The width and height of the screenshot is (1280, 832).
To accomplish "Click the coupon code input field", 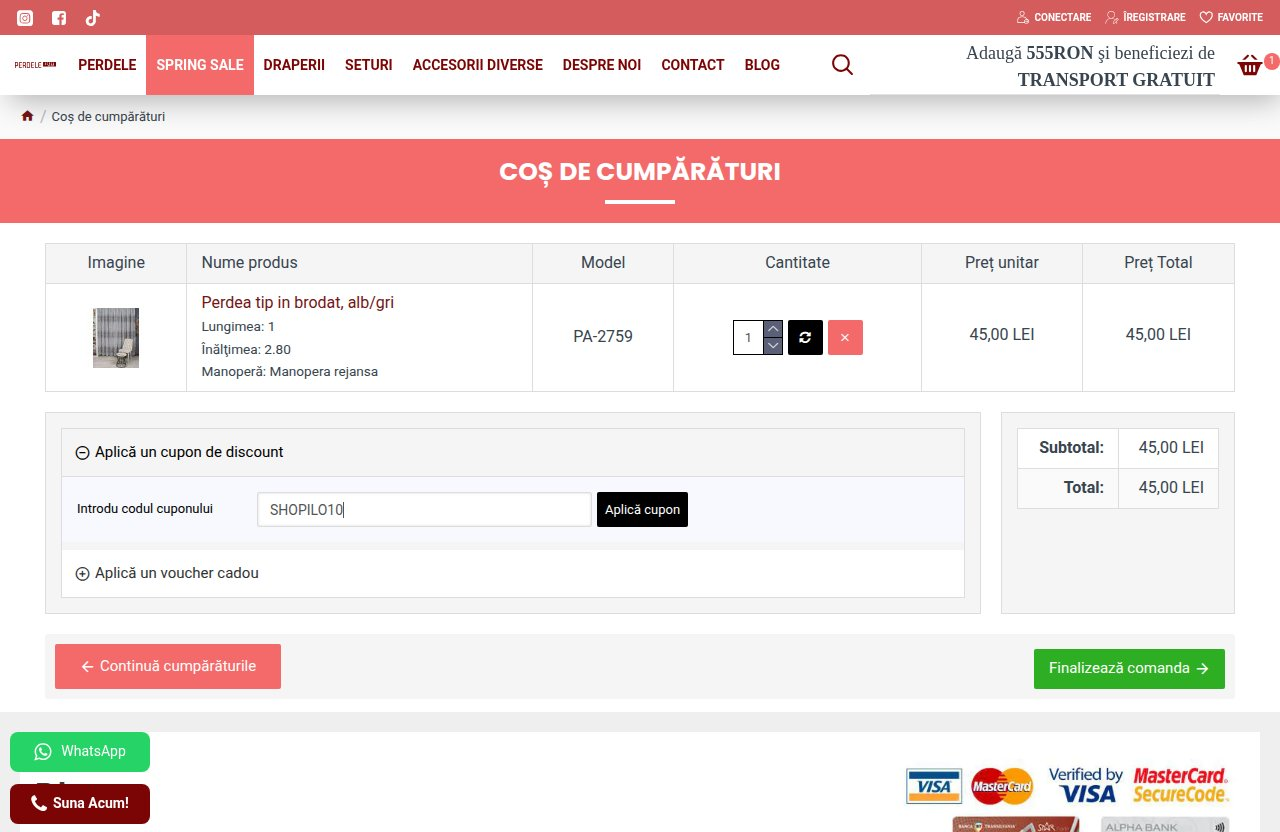I will [x=424, y=510].
